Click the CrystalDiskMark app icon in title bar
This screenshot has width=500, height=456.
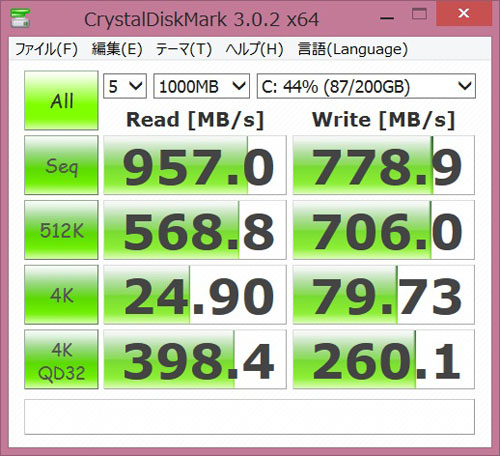[20, 18]
